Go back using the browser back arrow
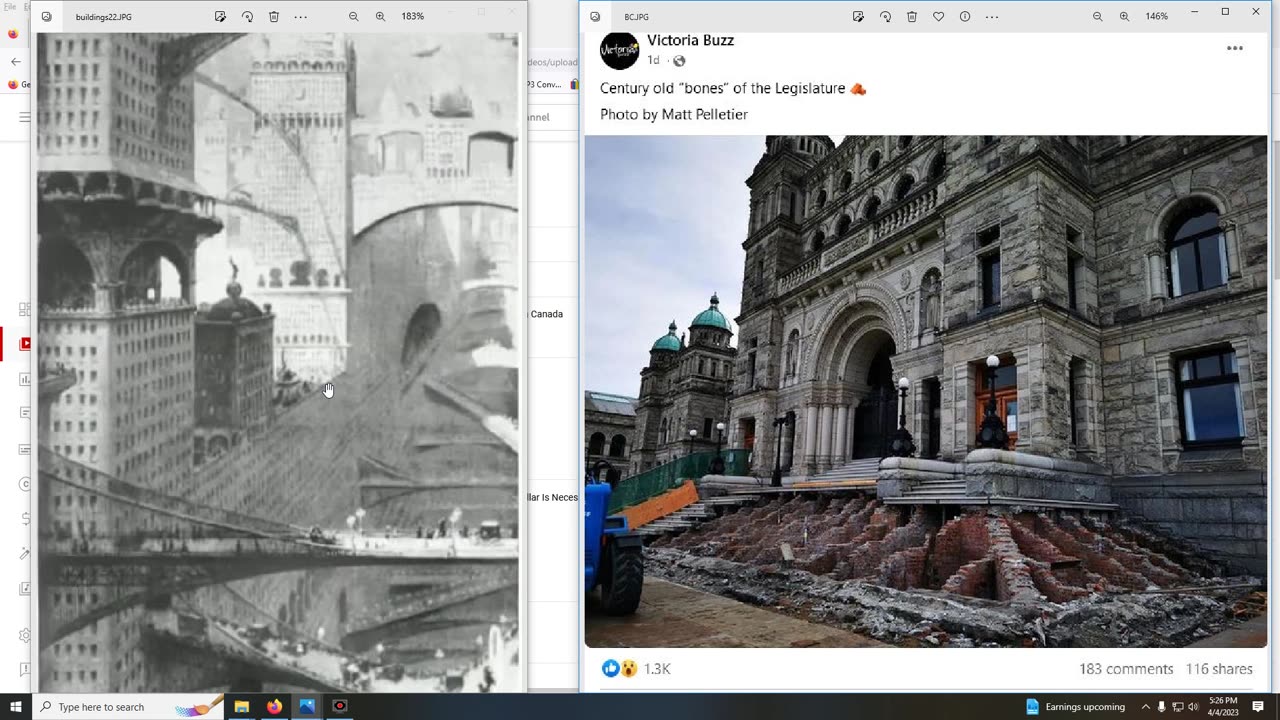Viewport: 1280px width, 720px height. click(15, 61)
